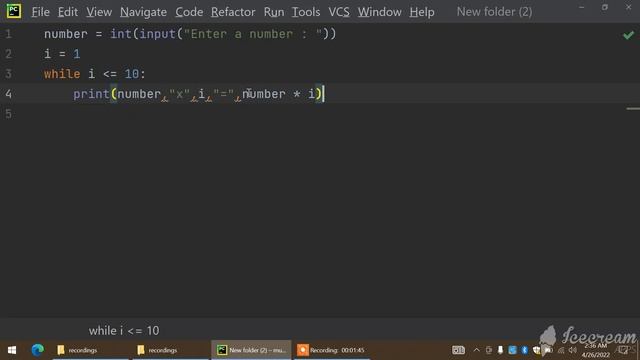Click 'number * i' expression on line 4
Viewport: 640px width, 360px height.
point(278,94)
